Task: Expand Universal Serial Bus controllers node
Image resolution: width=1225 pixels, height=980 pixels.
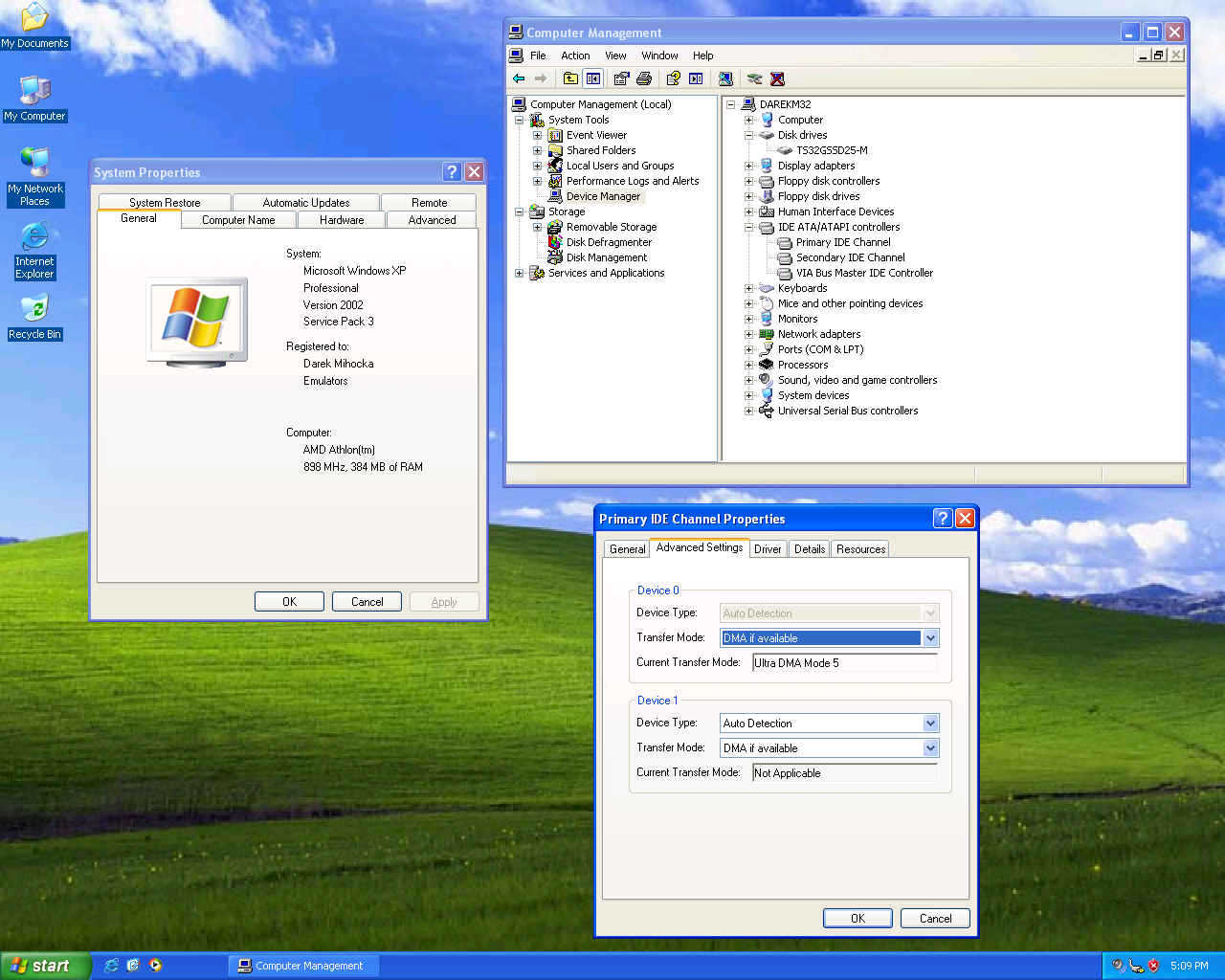Action: pyautogui.click(x=748, y=411)
